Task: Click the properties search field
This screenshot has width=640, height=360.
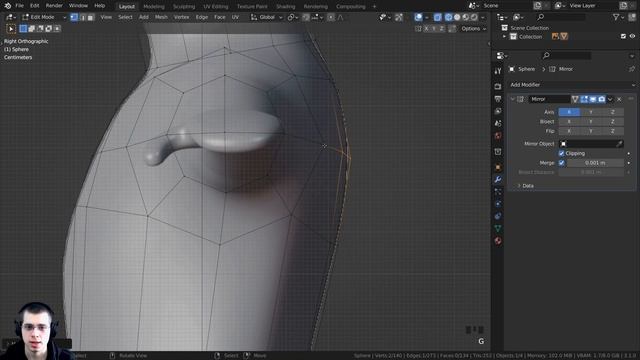Action: pos(567,56)
